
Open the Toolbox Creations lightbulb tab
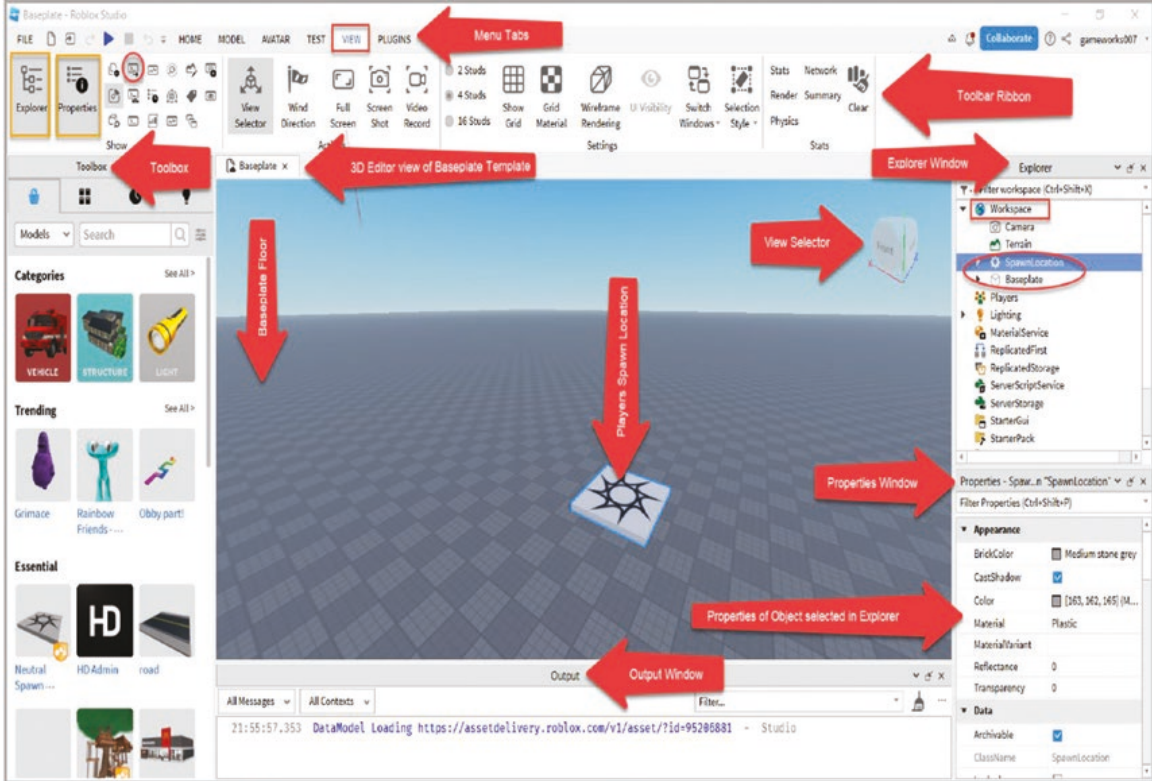point(186,196)
